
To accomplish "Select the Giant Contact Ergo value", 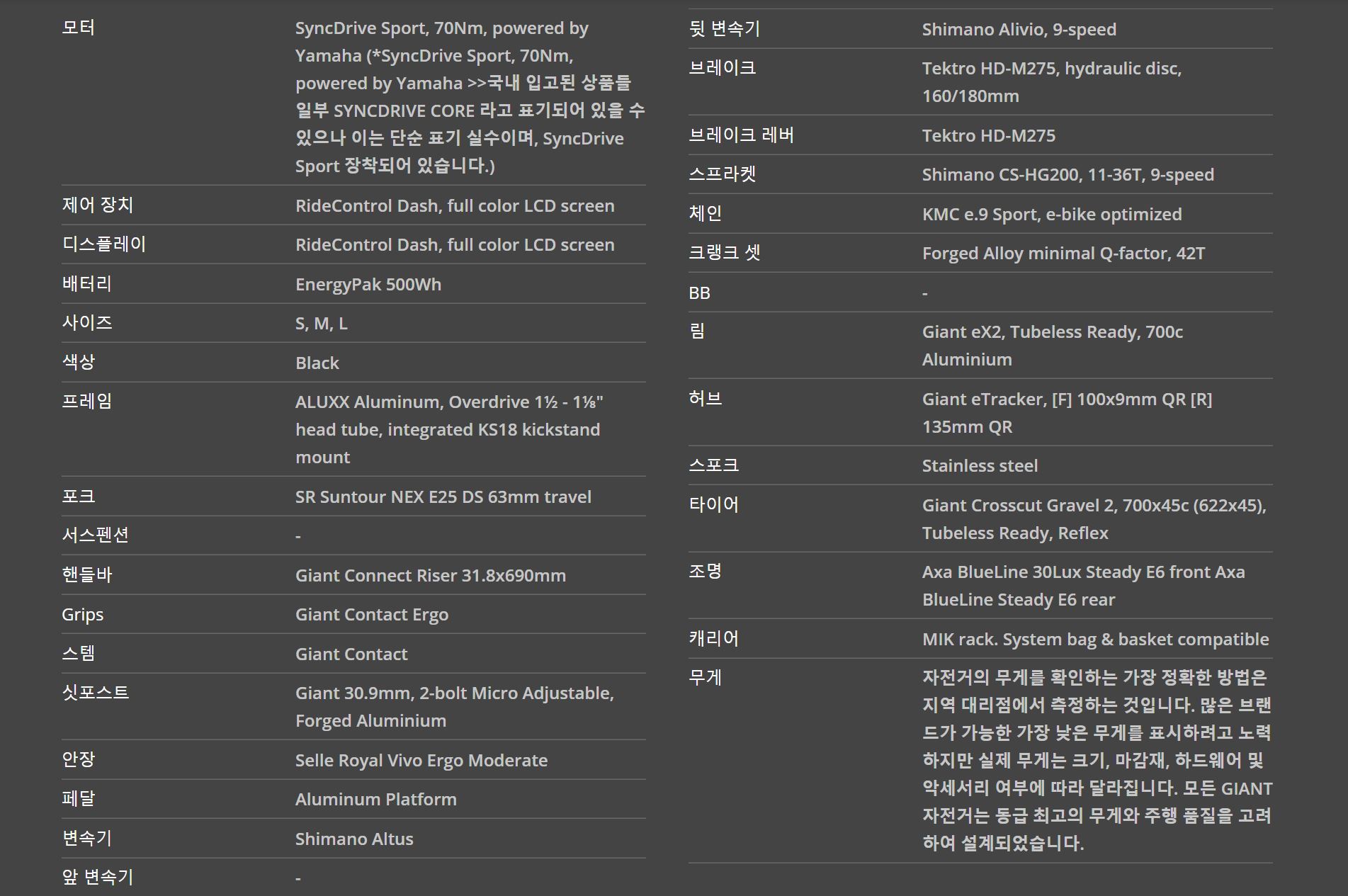I will [x=372, y=614].
